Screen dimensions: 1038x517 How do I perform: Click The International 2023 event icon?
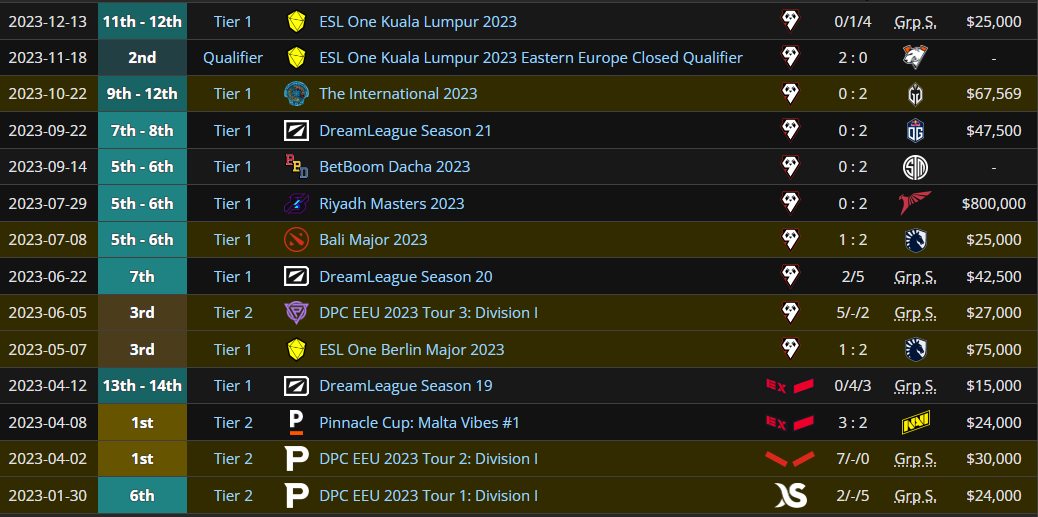click(296, 94)
